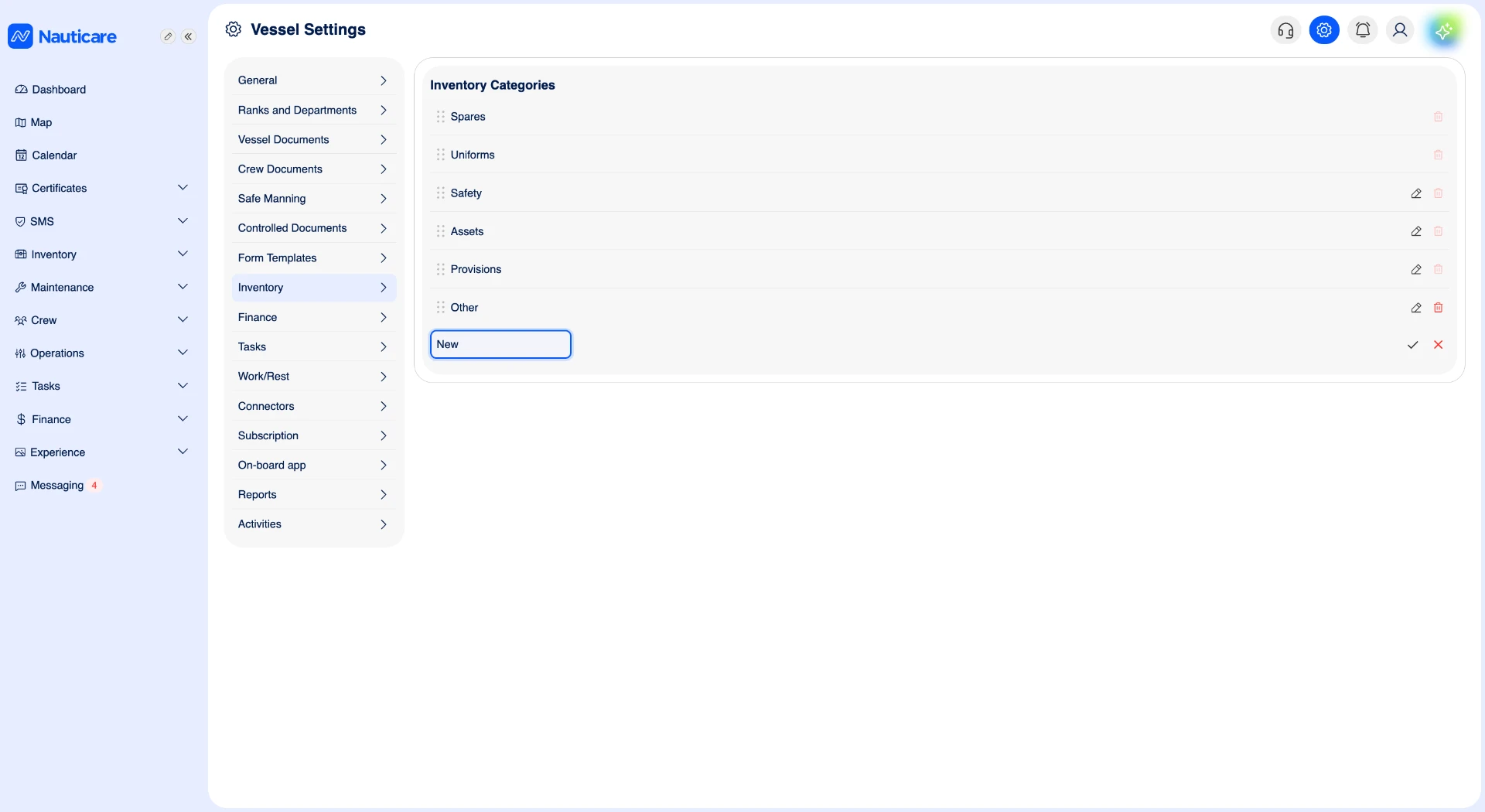Open the user profile icon

[x=1400, y=30]
